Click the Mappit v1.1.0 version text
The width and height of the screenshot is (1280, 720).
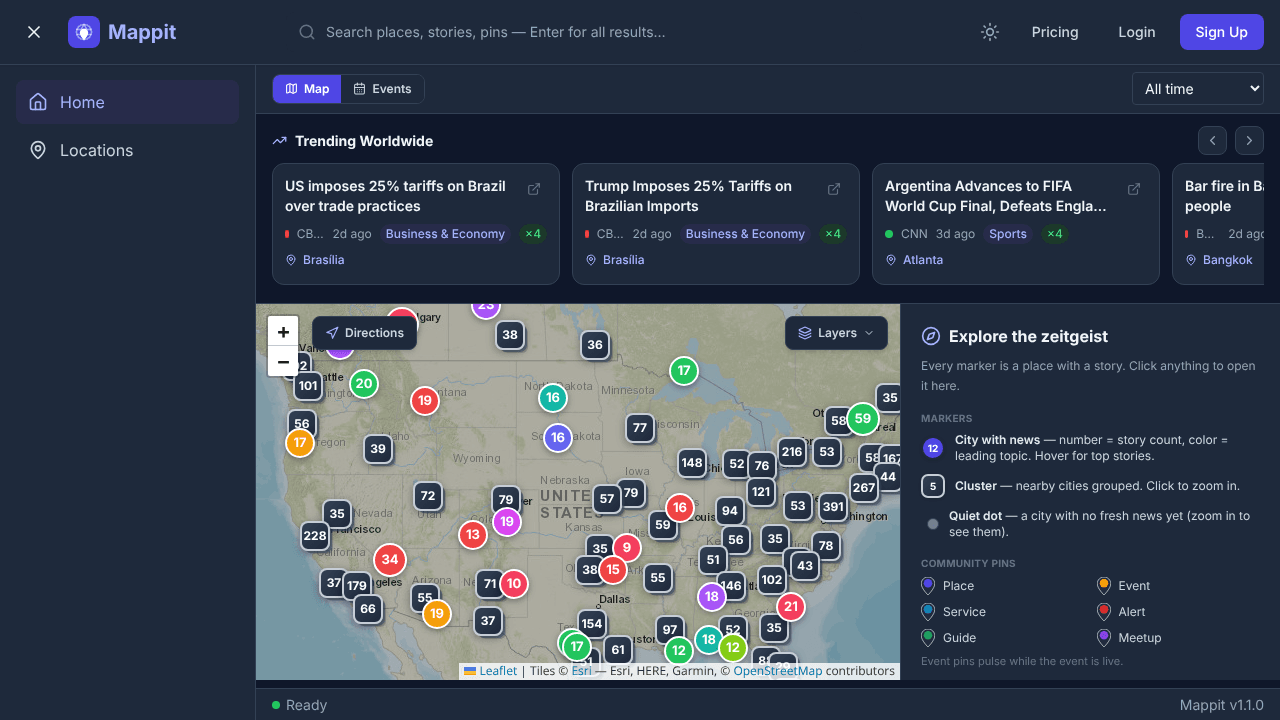pos(1222,705)
